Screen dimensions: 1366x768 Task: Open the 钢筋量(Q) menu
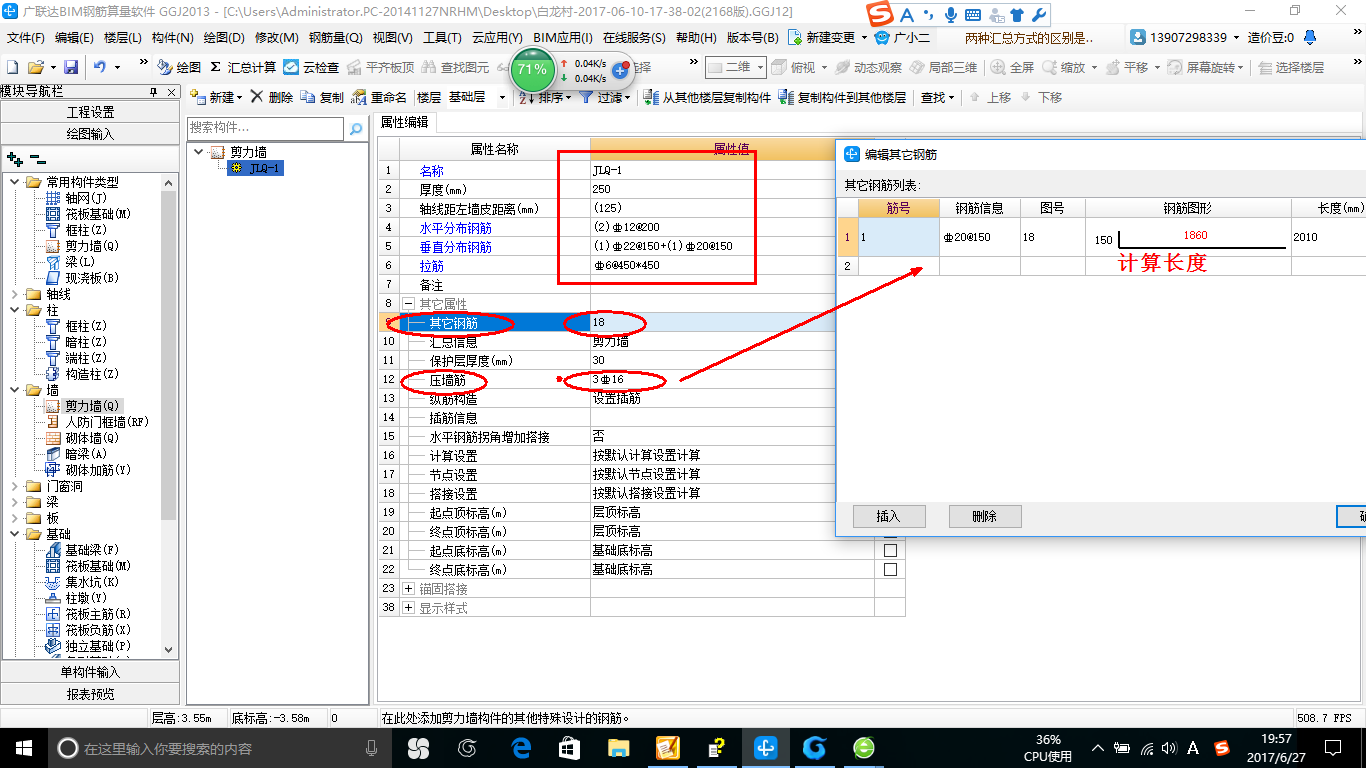336,38
